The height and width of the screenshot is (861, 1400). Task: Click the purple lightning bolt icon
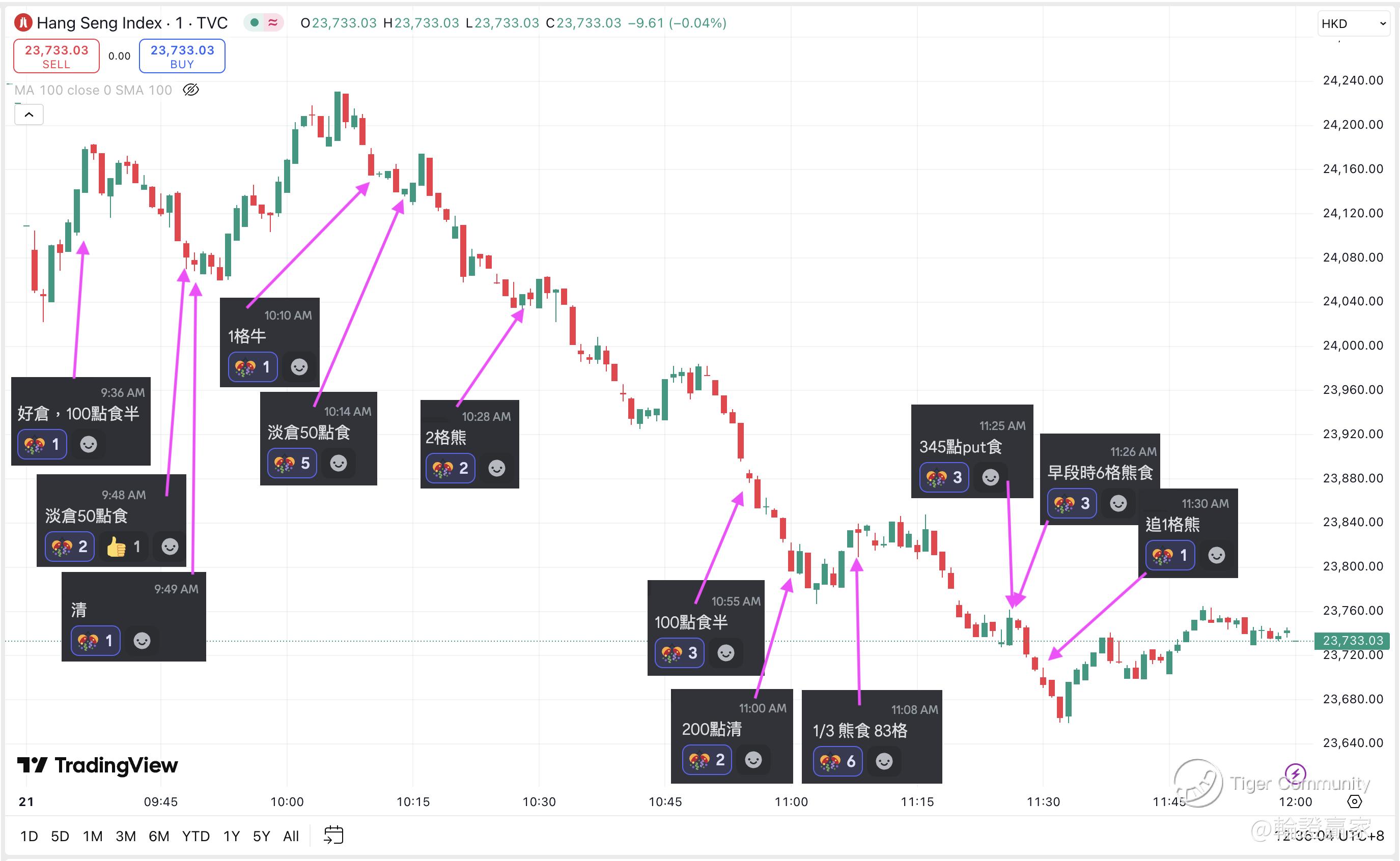coord(1296,773)
